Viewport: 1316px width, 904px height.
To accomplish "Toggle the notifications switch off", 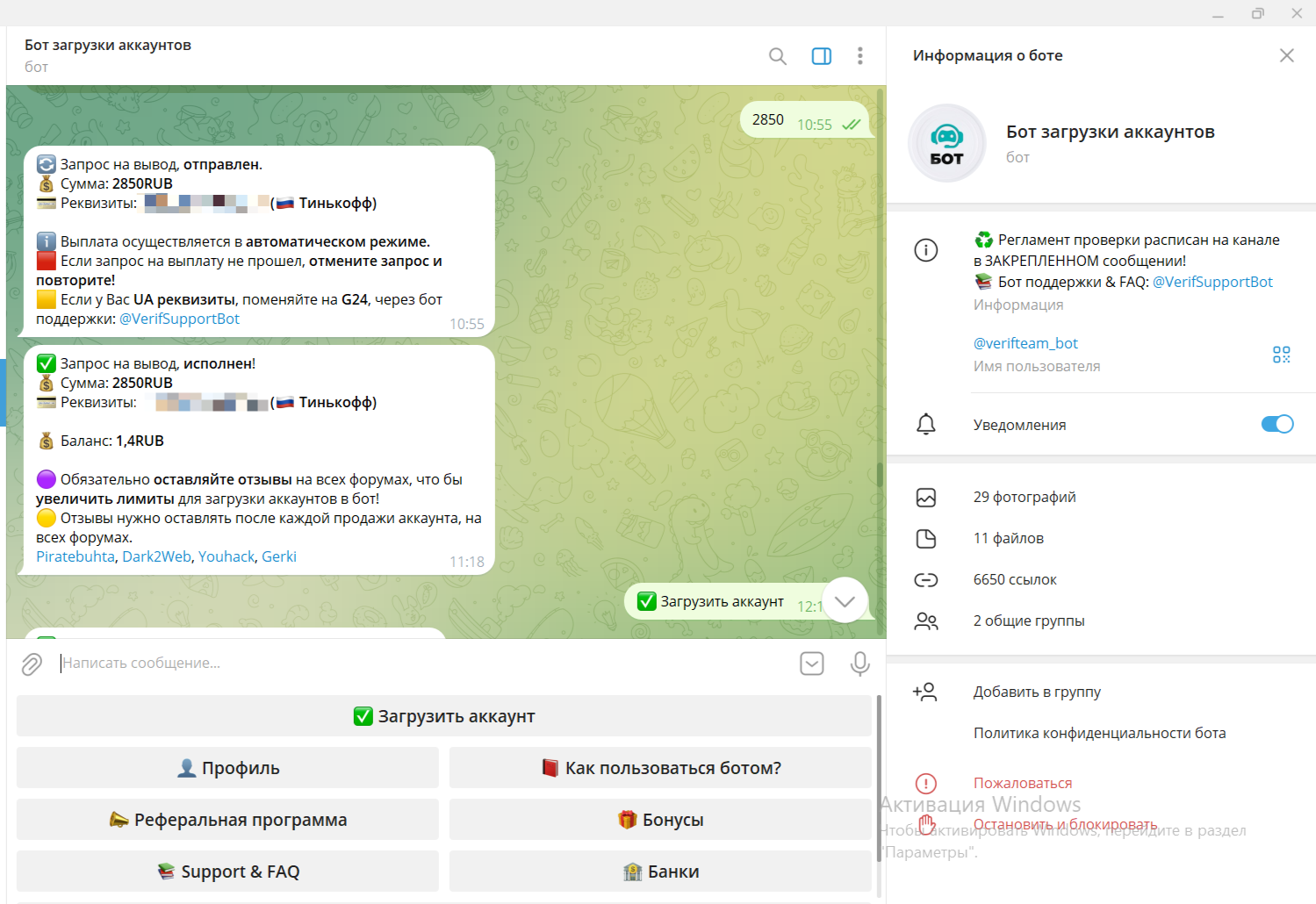I will 1276,425.
